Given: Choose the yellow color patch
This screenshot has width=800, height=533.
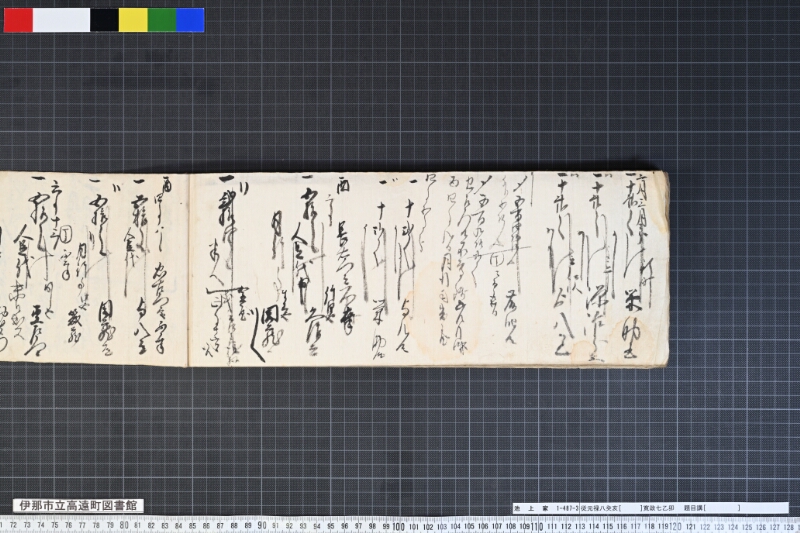Looking at the screenshot, I should 133,20.
